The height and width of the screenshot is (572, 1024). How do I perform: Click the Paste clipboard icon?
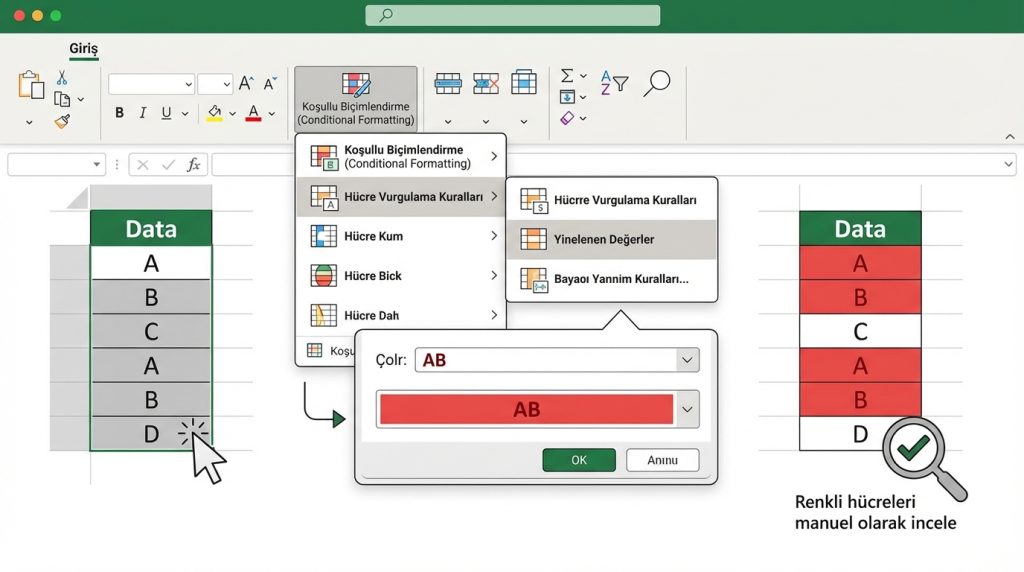[x=30, y=85]
